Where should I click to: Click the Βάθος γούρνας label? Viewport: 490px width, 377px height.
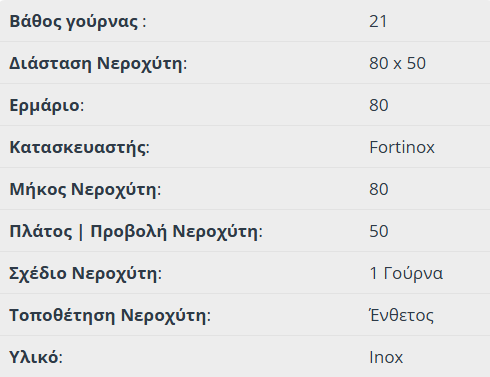pos(78,22)
